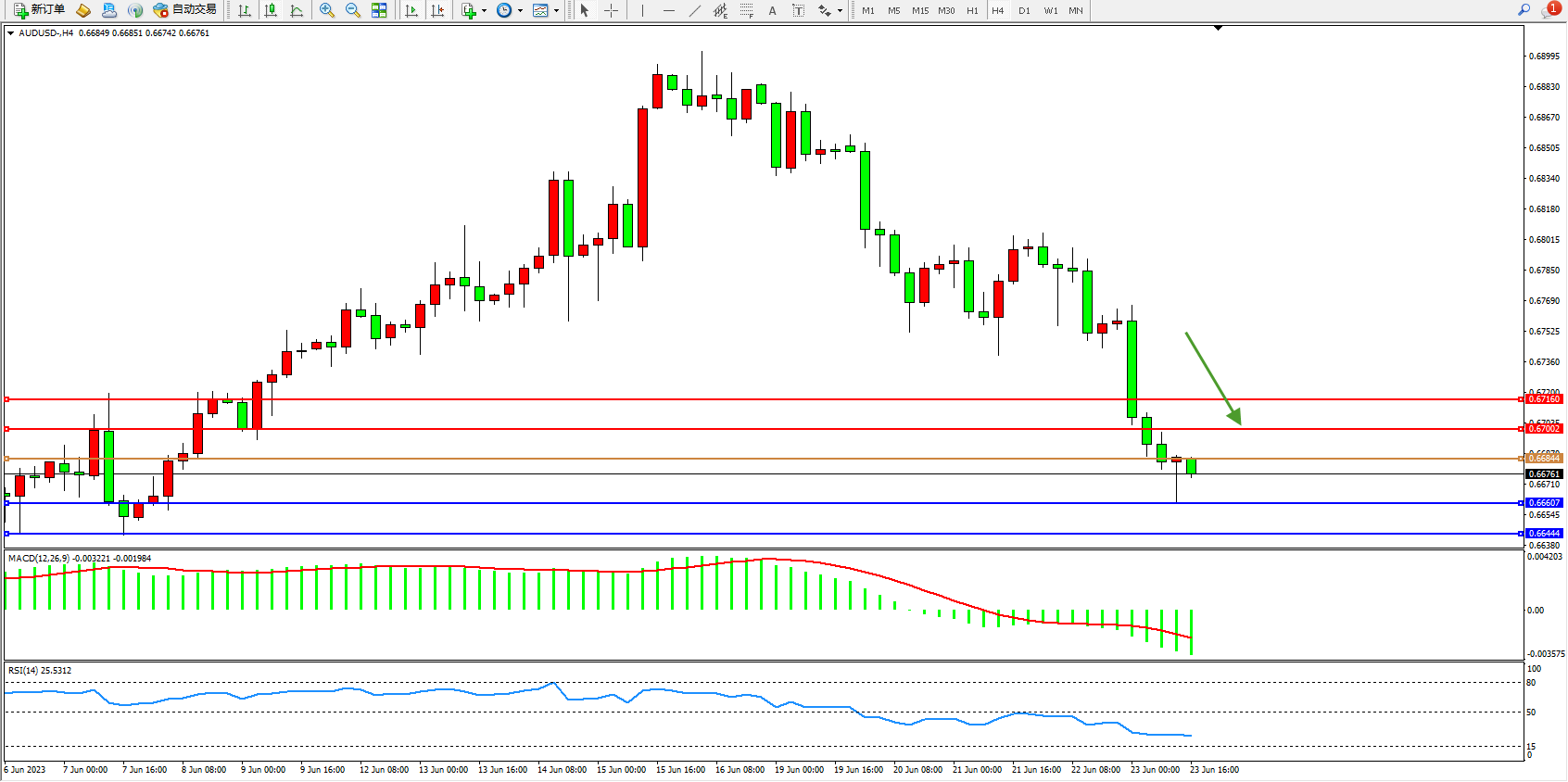Open the periodicity clock dropdown arrow
This screenshot has height=782, width=1568.
(x=520, y=11)
